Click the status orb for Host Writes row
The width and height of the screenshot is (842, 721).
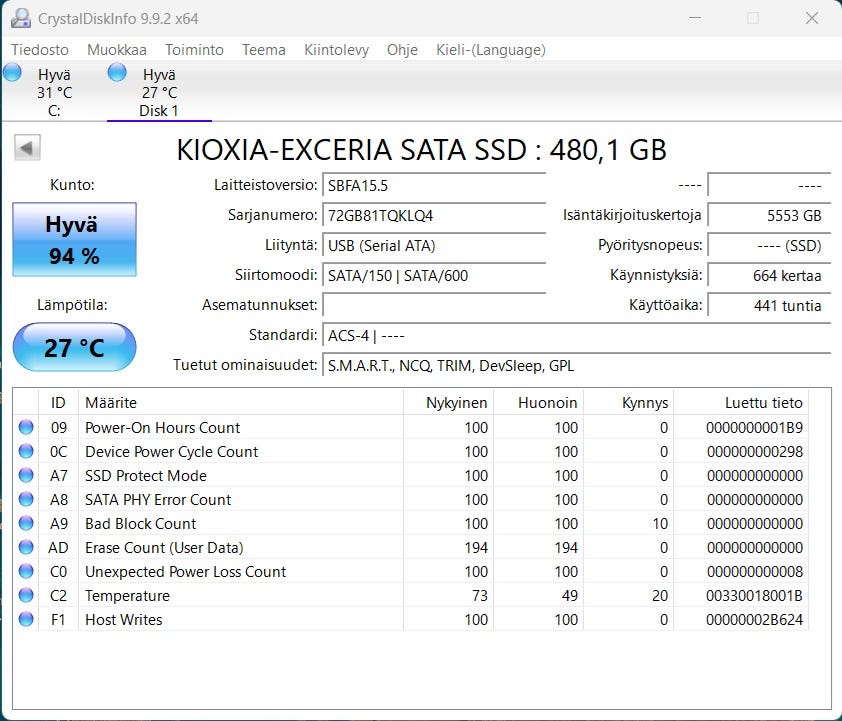pos(26,619)
